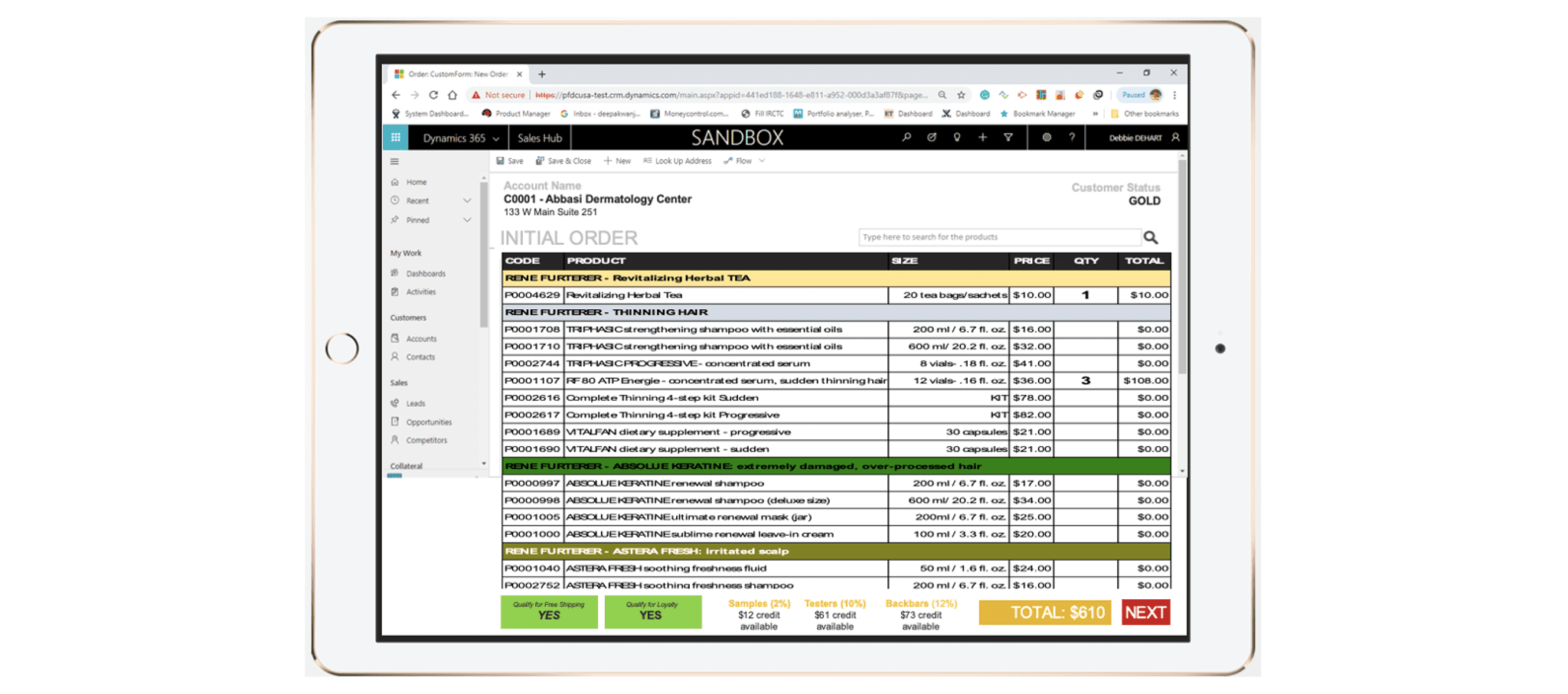Click quantity cell for Revitalizing Herbal Tea
Screen dimensions: 1568x694
pos(1085,295)
